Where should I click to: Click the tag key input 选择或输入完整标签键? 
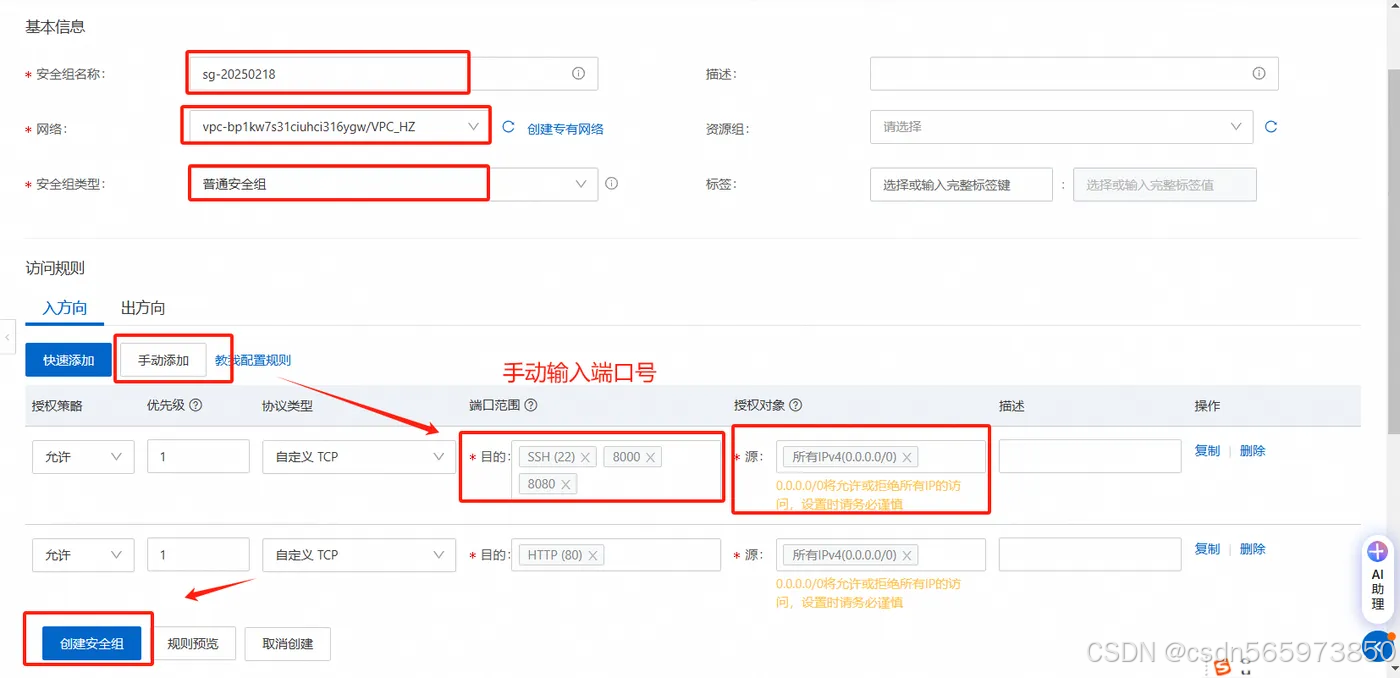point(961,185)
